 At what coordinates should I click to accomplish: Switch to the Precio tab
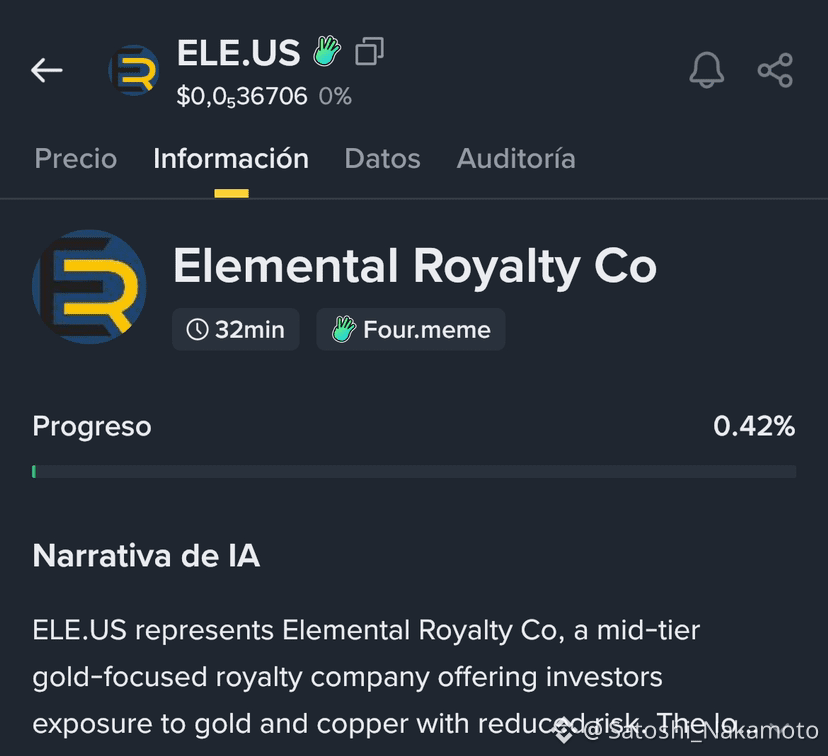[x=76, y=158]
